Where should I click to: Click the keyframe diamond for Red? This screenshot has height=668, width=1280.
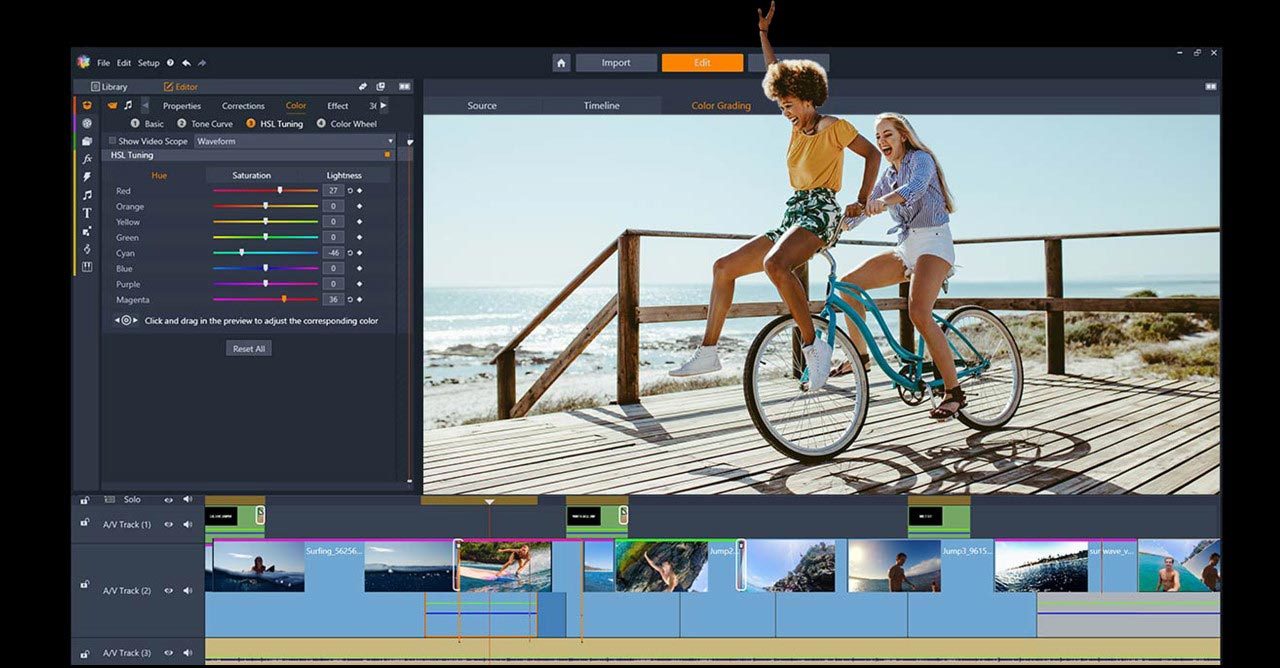(360, 191)
